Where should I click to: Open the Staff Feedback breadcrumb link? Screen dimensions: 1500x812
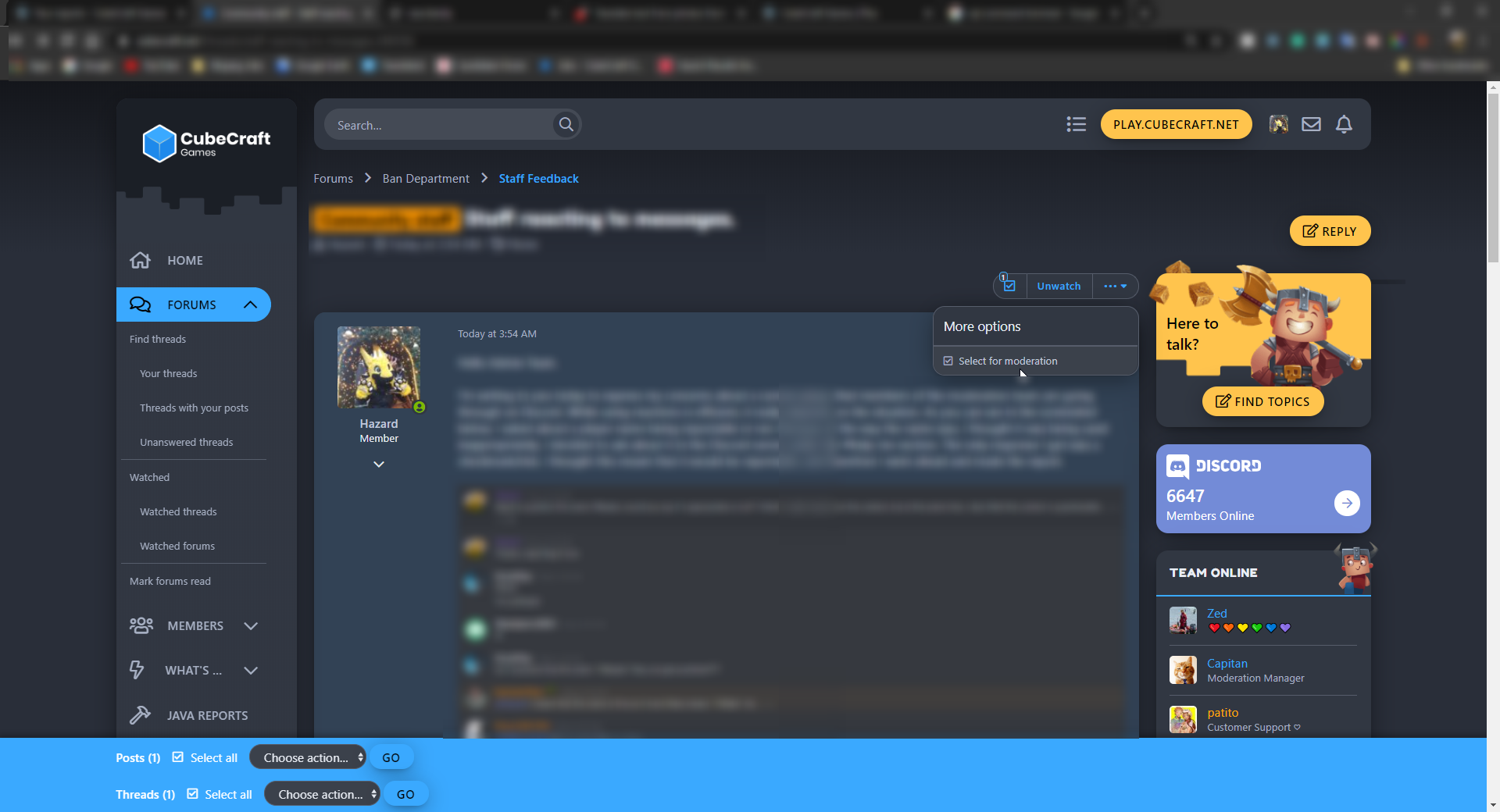tap(538, 178)
